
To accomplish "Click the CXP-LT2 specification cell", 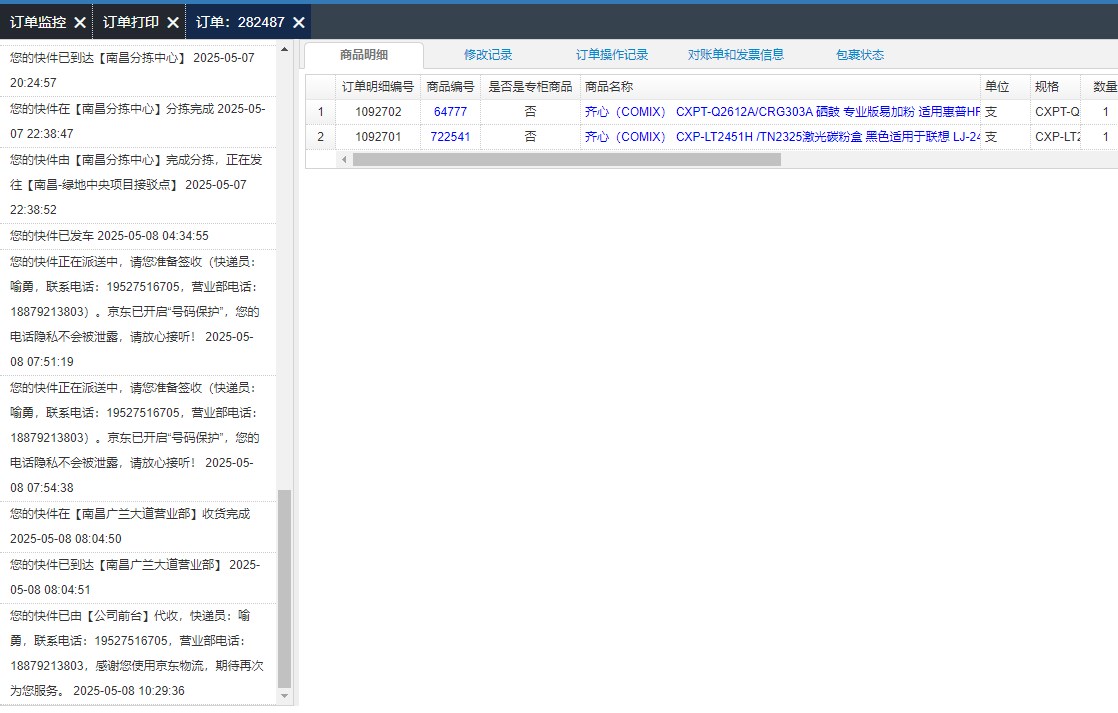I will [1055, 137].
